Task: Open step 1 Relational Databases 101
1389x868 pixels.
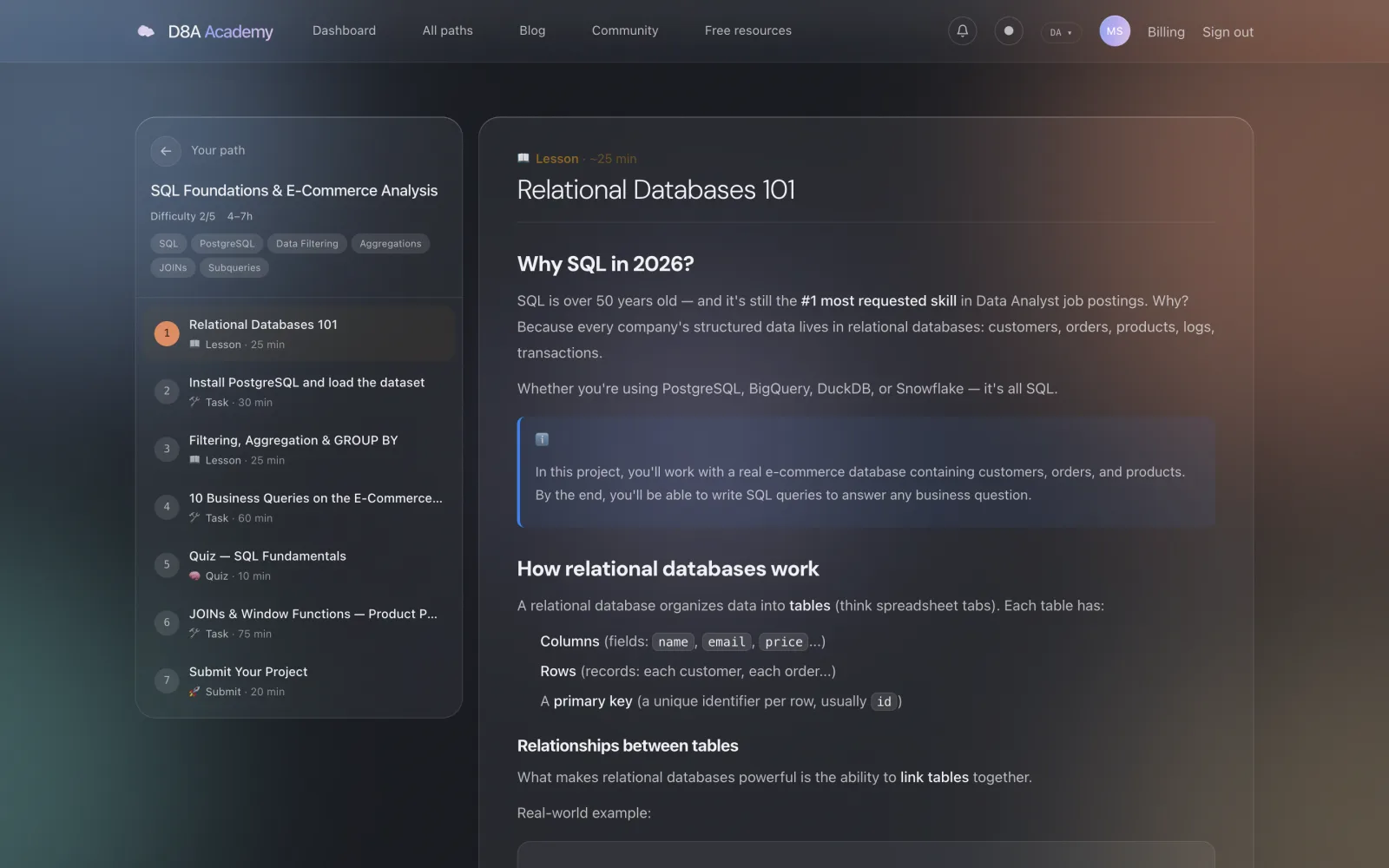Action: (x=299, y=333)
